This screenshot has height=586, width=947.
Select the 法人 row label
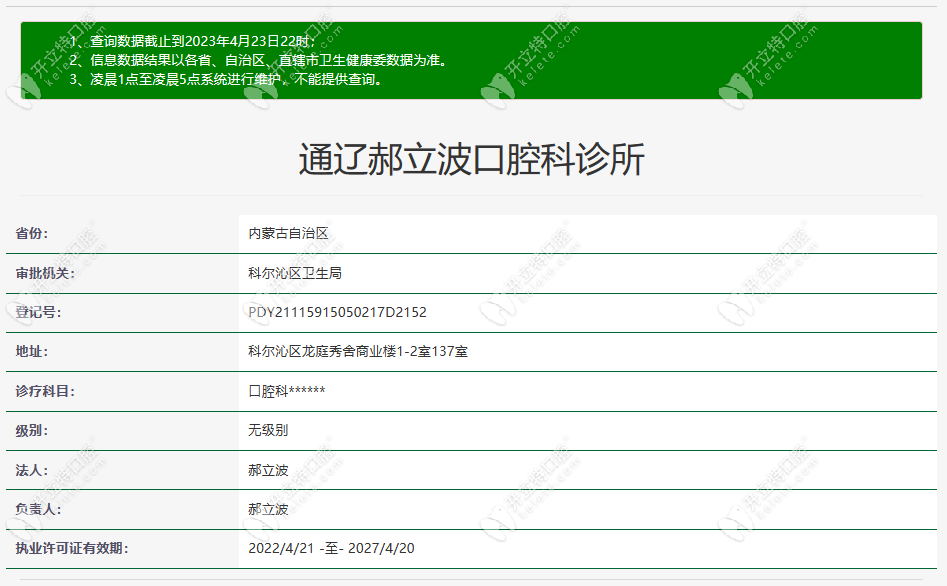(x=31, y=469)
